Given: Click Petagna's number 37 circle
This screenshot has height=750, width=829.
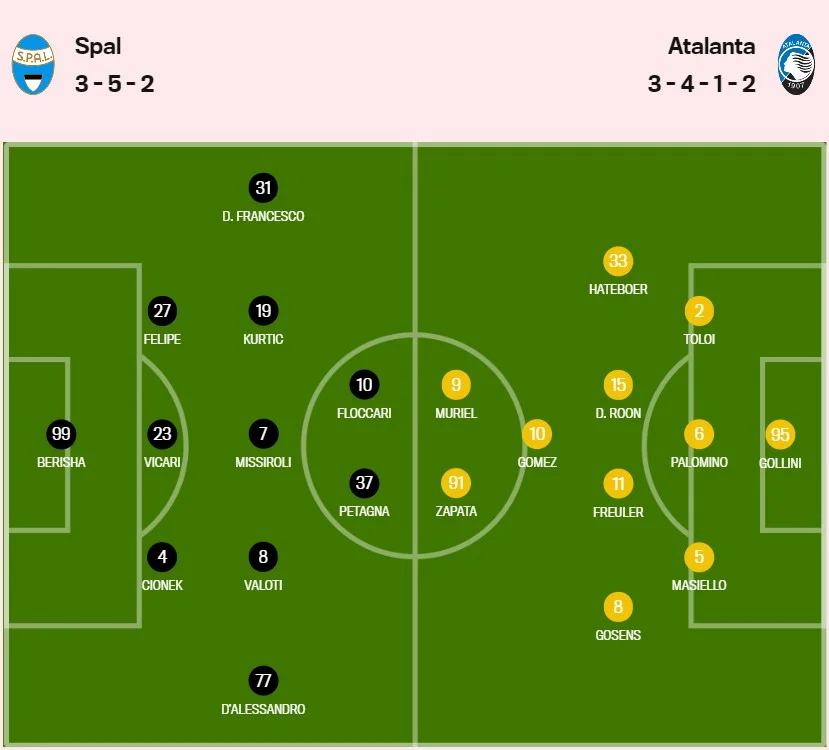Looking at the screenshot, I should [x=364, y=483].
